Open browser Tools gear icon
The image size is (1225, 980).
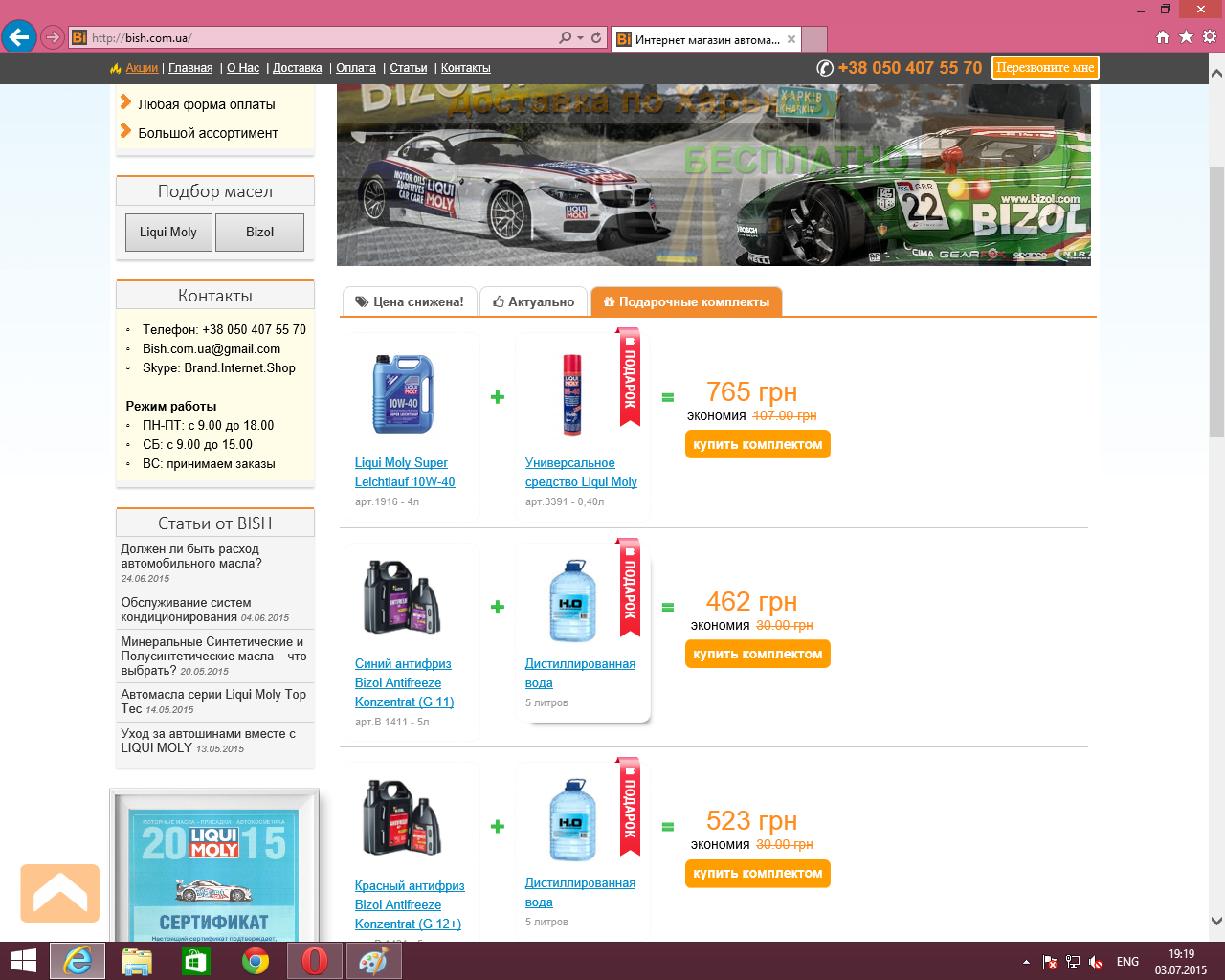1210,37
